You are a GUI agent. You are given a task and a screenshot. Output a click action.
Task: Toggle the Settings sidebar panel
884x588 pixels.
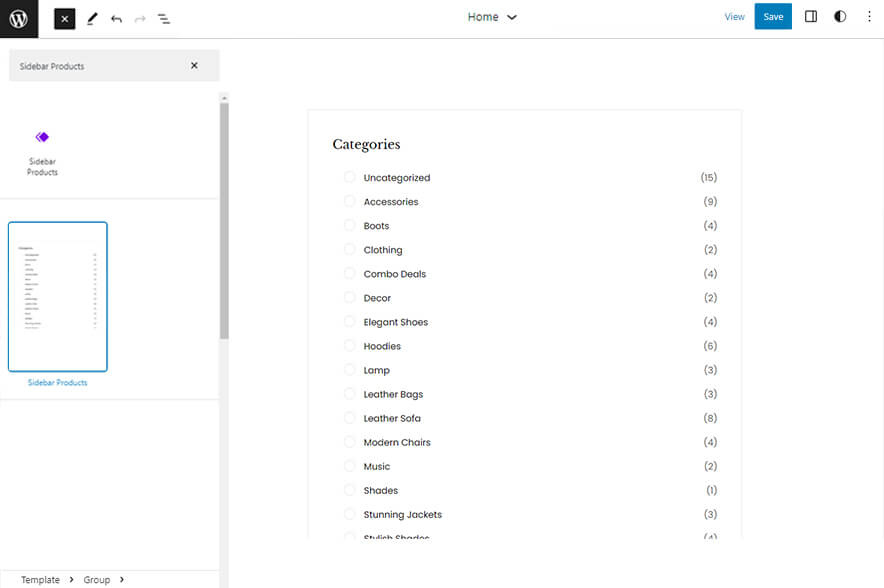click(811, 17)
